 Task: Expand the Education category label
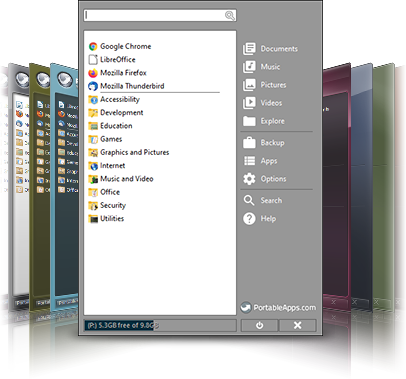(x=116, y=126)
